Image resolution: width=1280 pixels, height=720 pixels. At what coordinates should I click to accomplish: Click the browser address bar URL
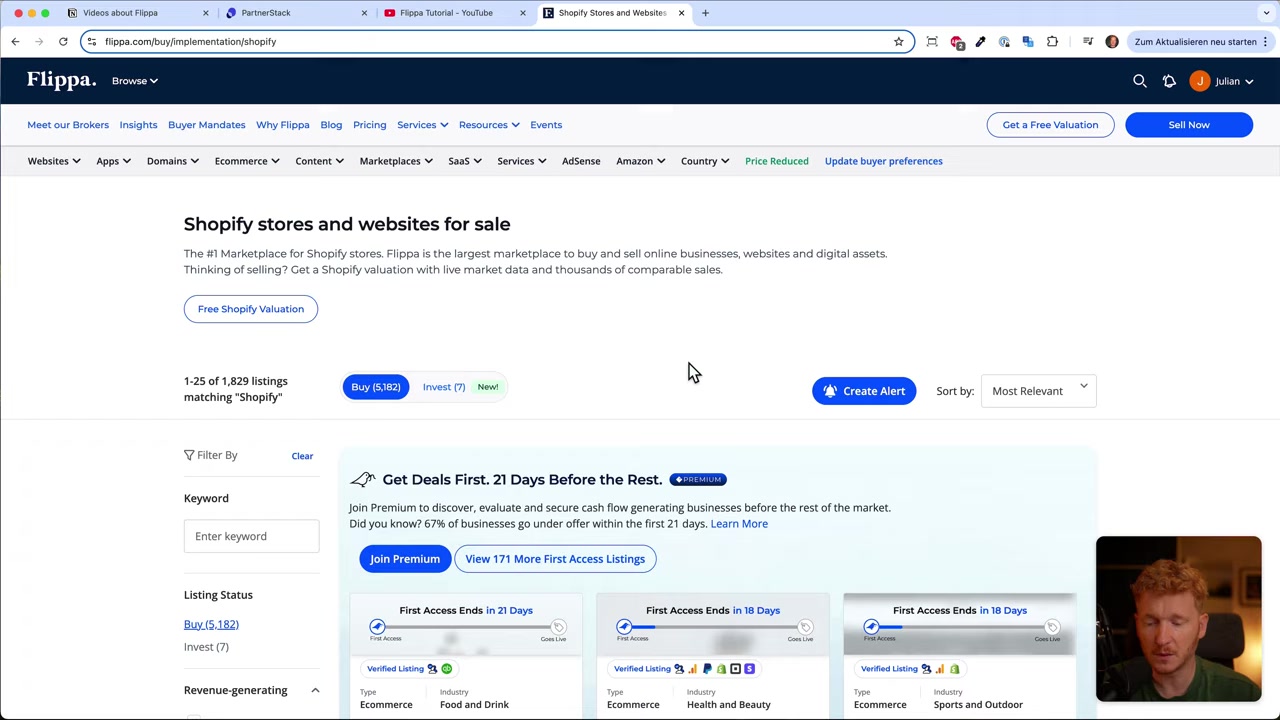[190, 42]
